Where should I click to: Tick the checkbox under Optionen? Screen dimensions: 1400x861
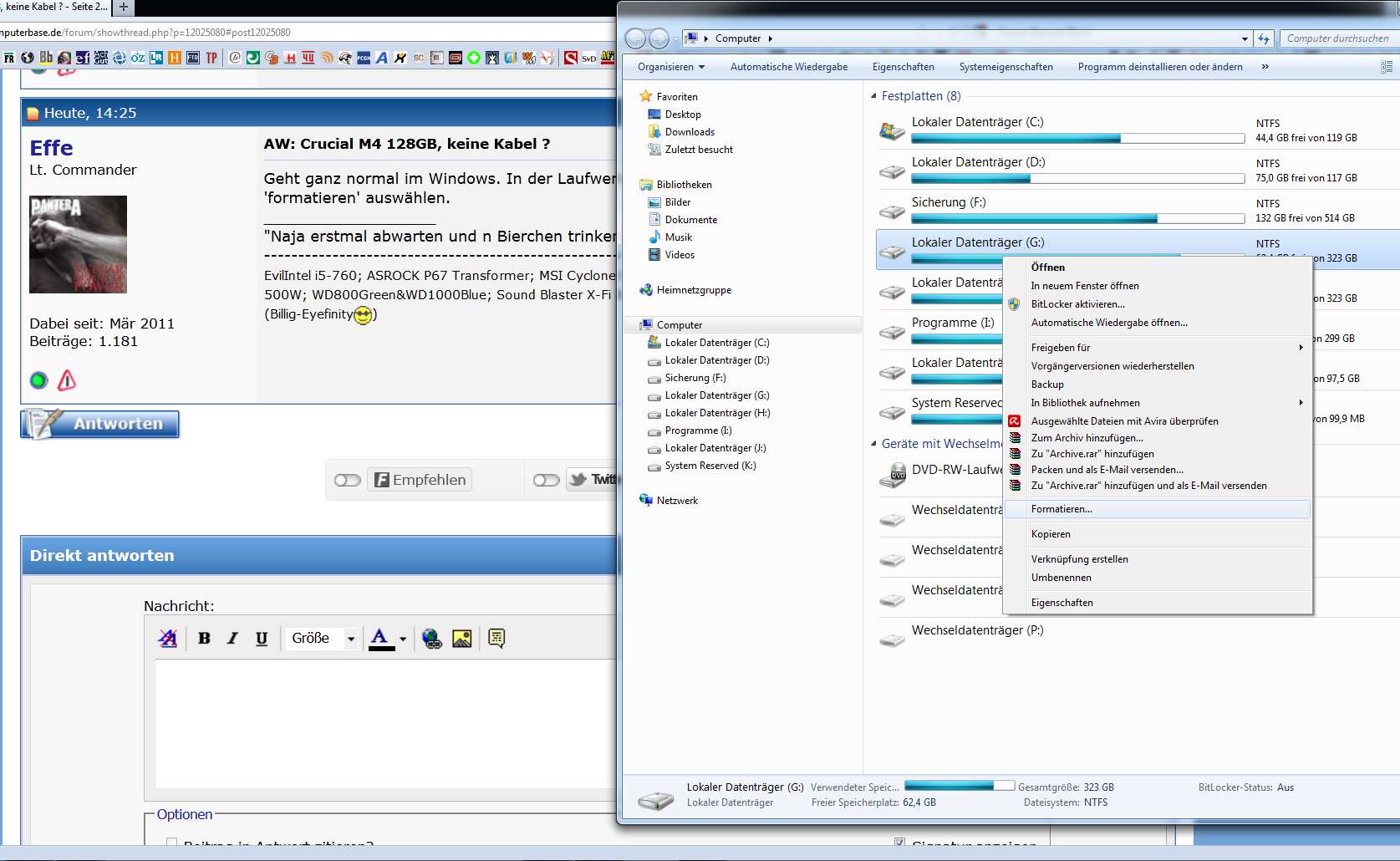(171, 843)
